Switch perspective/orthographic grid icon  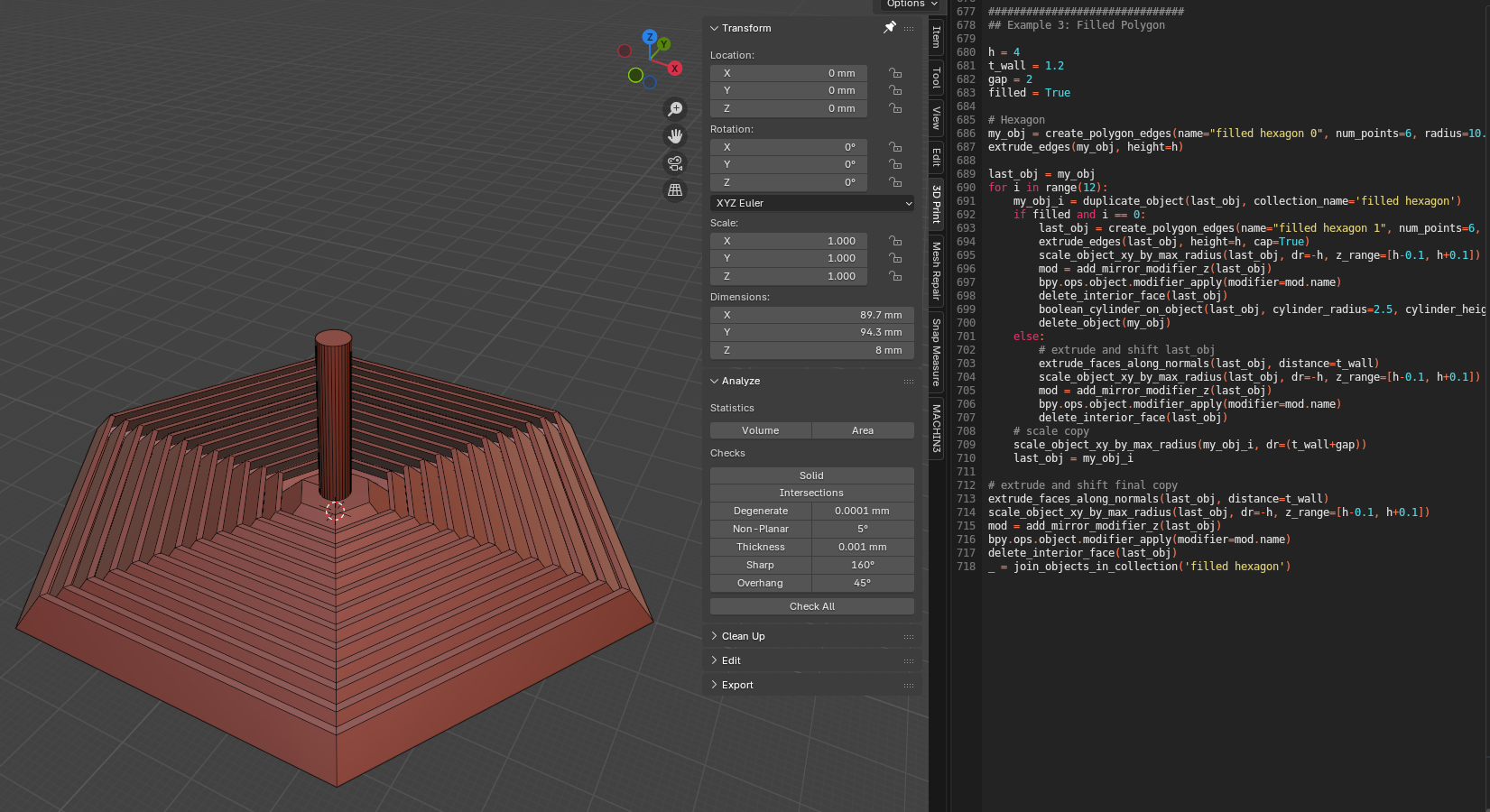click(x=675, y=190)
